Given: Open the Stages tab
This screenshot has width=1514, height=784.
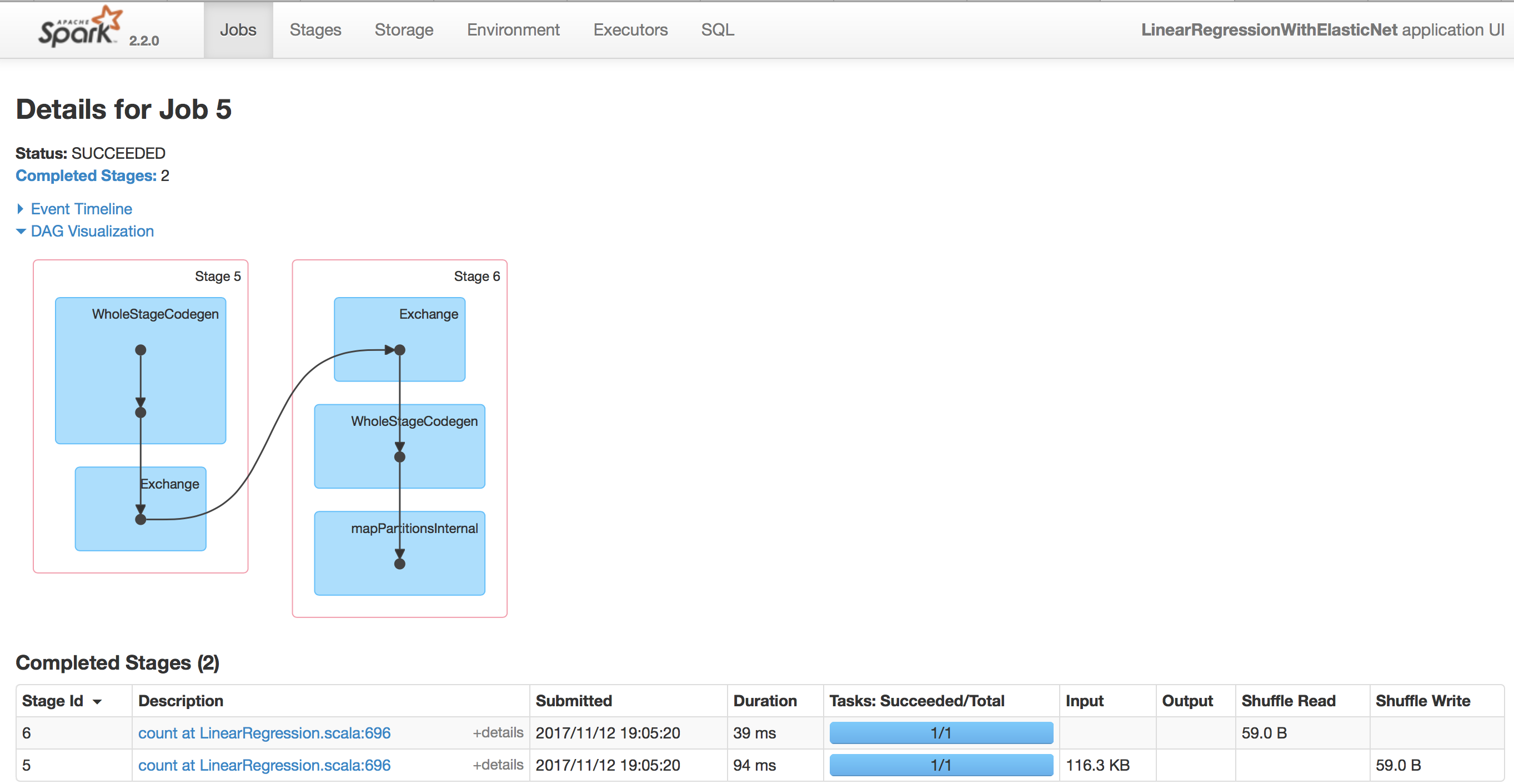Looking at the screenshot, I should [x=315, y=30].
